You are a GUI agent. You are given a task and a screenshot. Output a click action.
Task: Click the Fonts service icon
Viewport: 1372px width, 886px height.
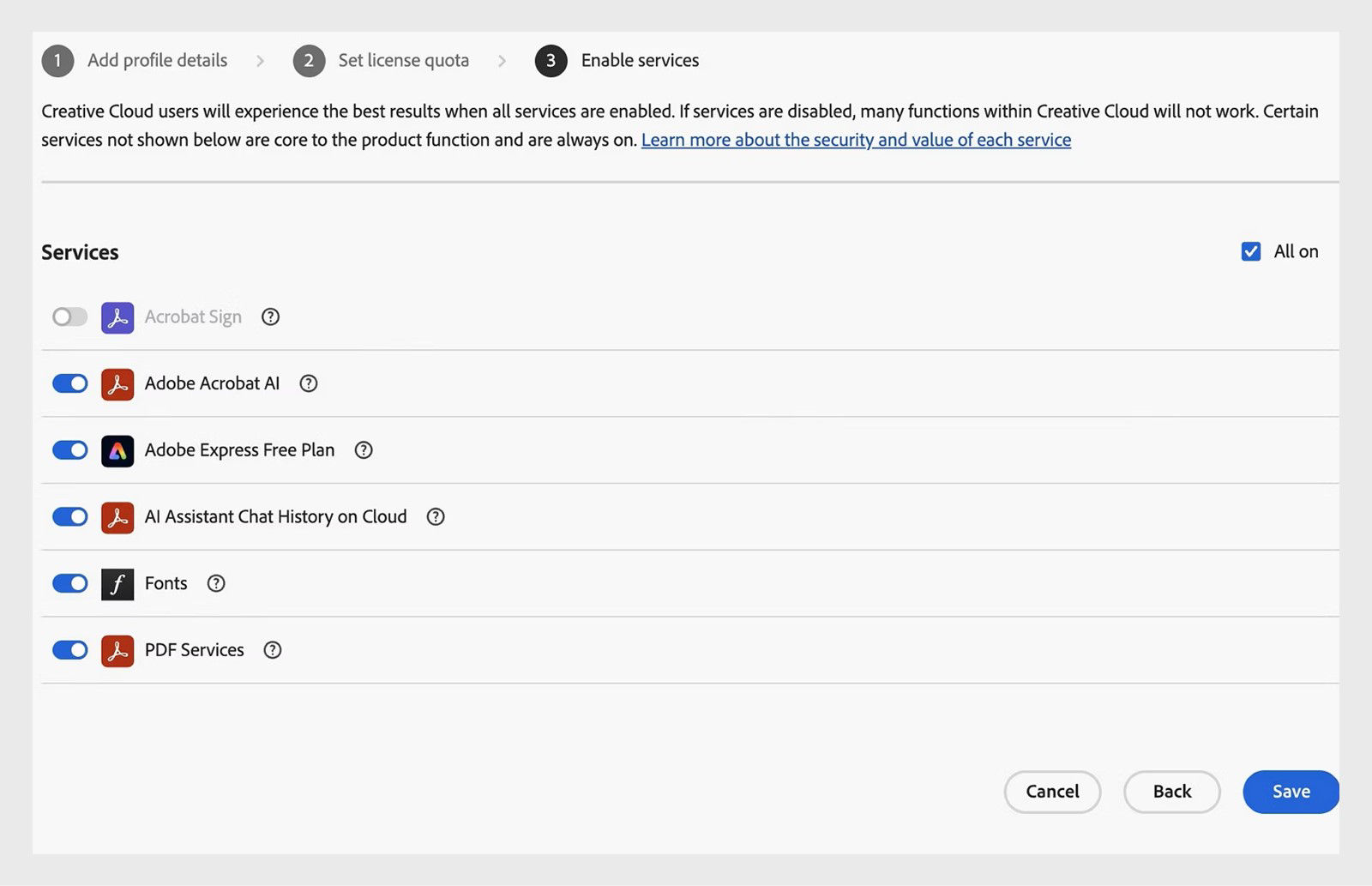tap(117, 583)
